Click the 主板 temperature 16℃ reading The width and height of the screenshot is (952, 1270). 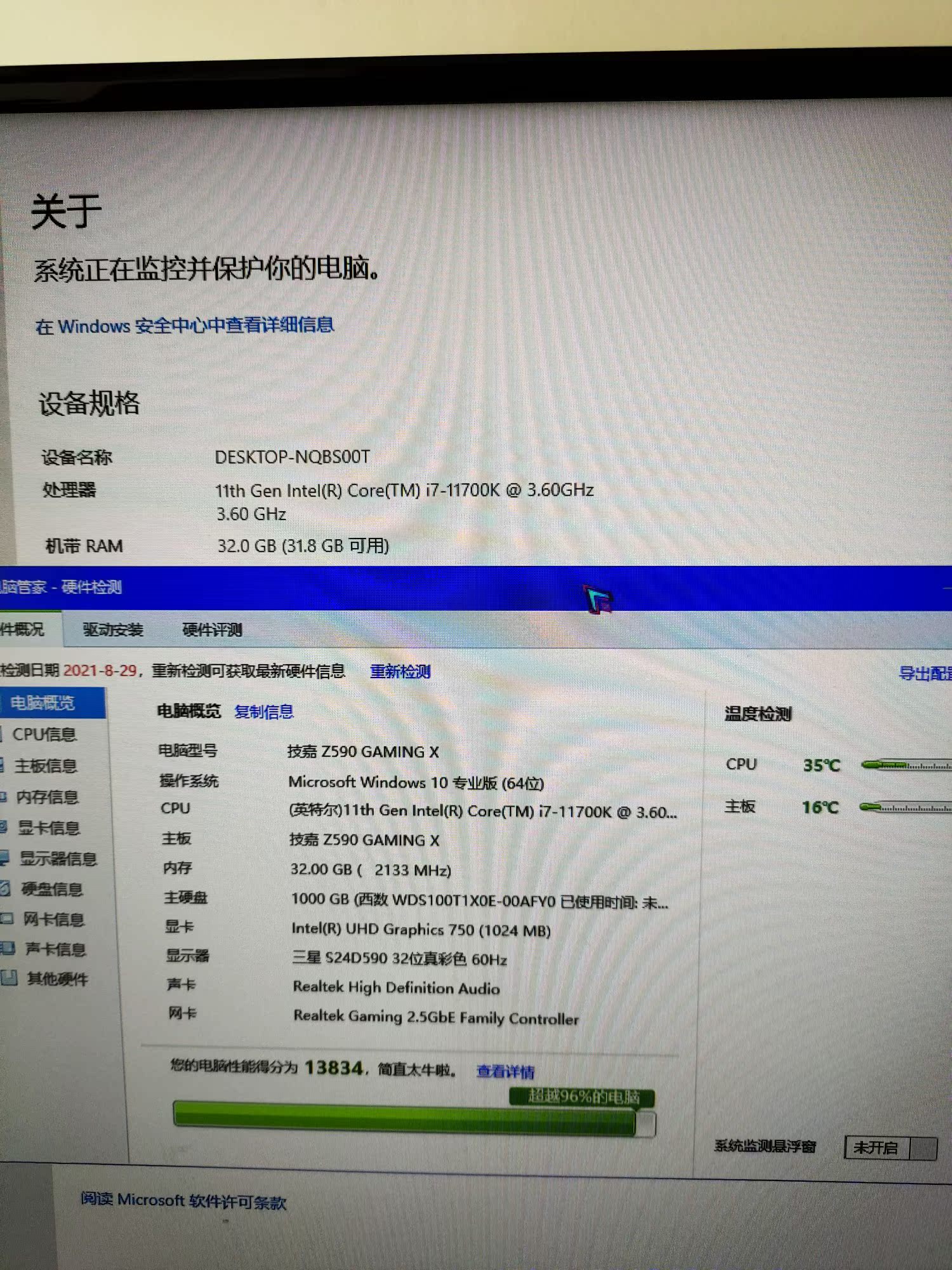pyautogui.click(x=820, y=808)
